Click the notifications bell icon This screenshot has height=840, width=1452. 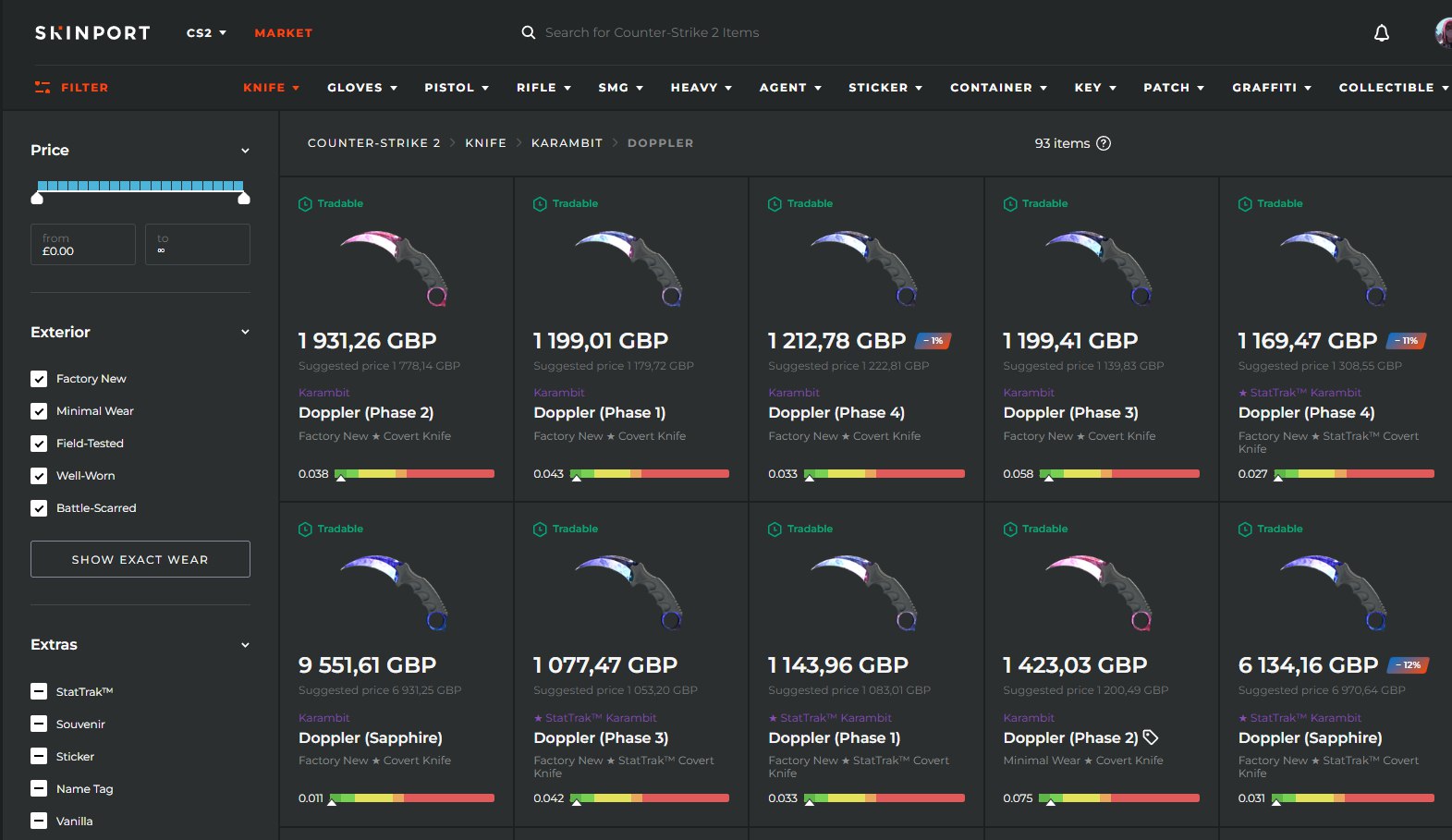tap(1382, 33)
